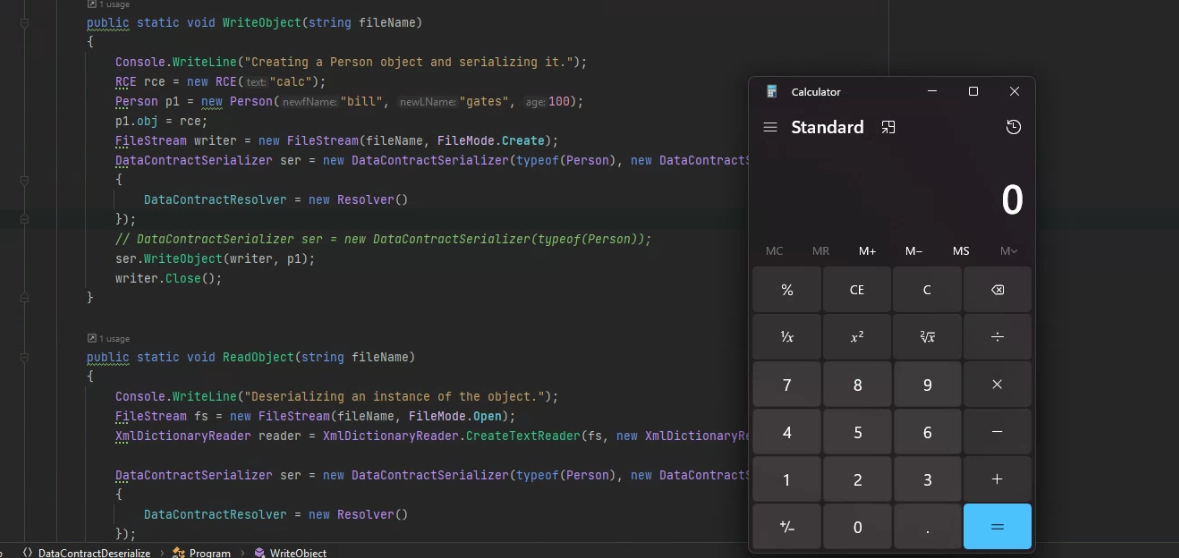Click the backspace key in Calculator
Viewport: 1179px width, 558px height.
[x=997, y=290]
